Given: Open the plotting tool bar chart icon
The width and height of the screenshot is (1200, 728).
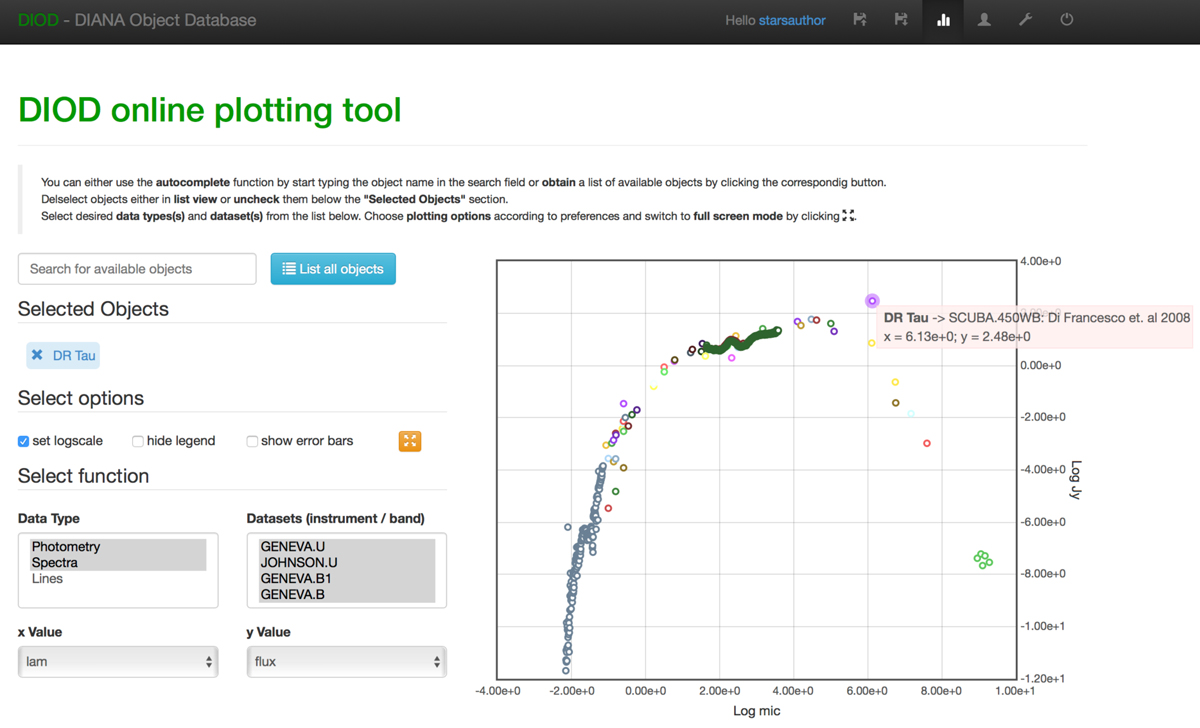Looking at the screenshot, I should coord(943,20).
